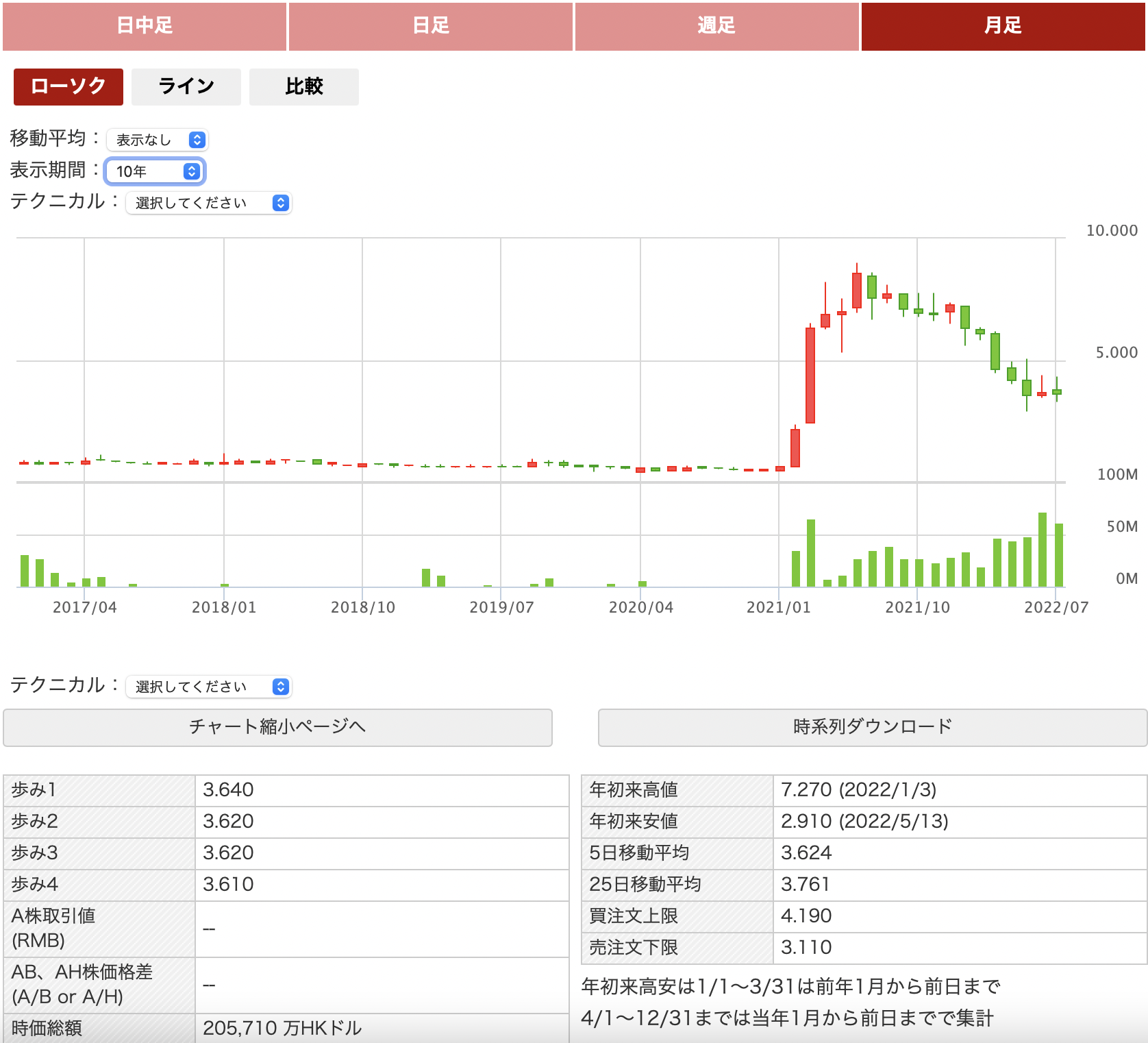Click the 2017/04 x-axis date label
The width and height of the screenshot is (1148, 1043).
[85, 607]
